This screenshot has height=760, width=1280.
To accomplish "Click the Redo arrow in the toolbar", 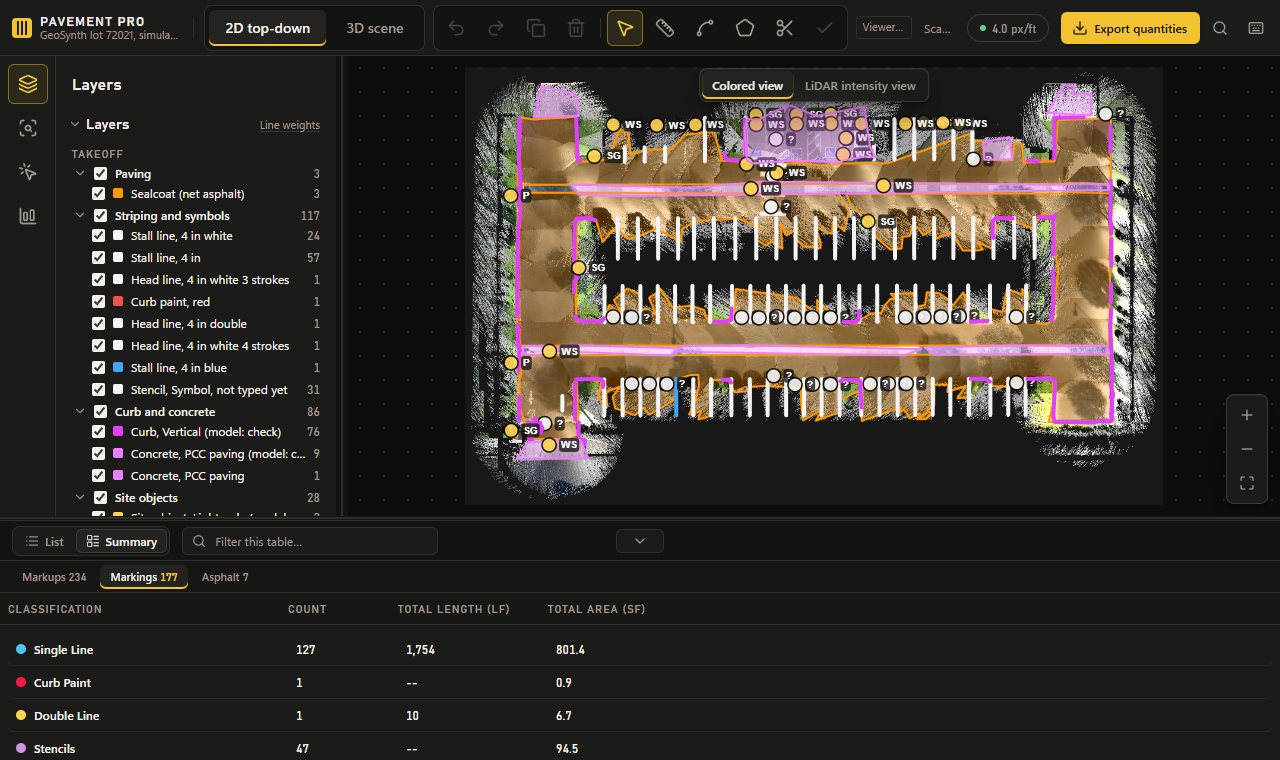I will pos(496,28).
